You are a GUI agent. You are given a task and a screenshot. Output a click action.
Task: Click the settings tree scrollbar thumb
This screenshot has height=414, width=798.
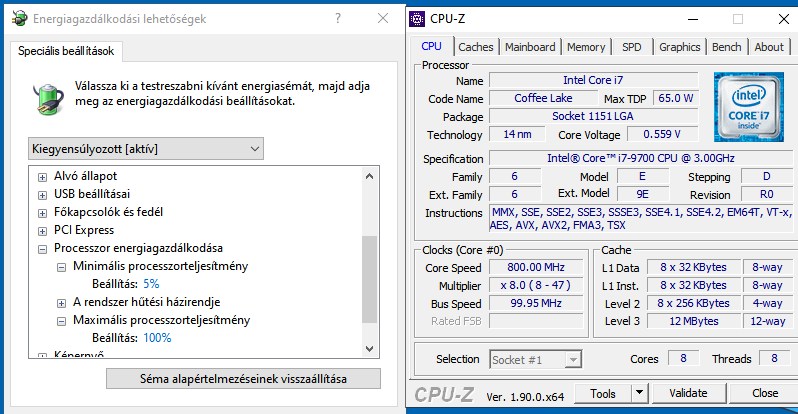tap(369, 279)
